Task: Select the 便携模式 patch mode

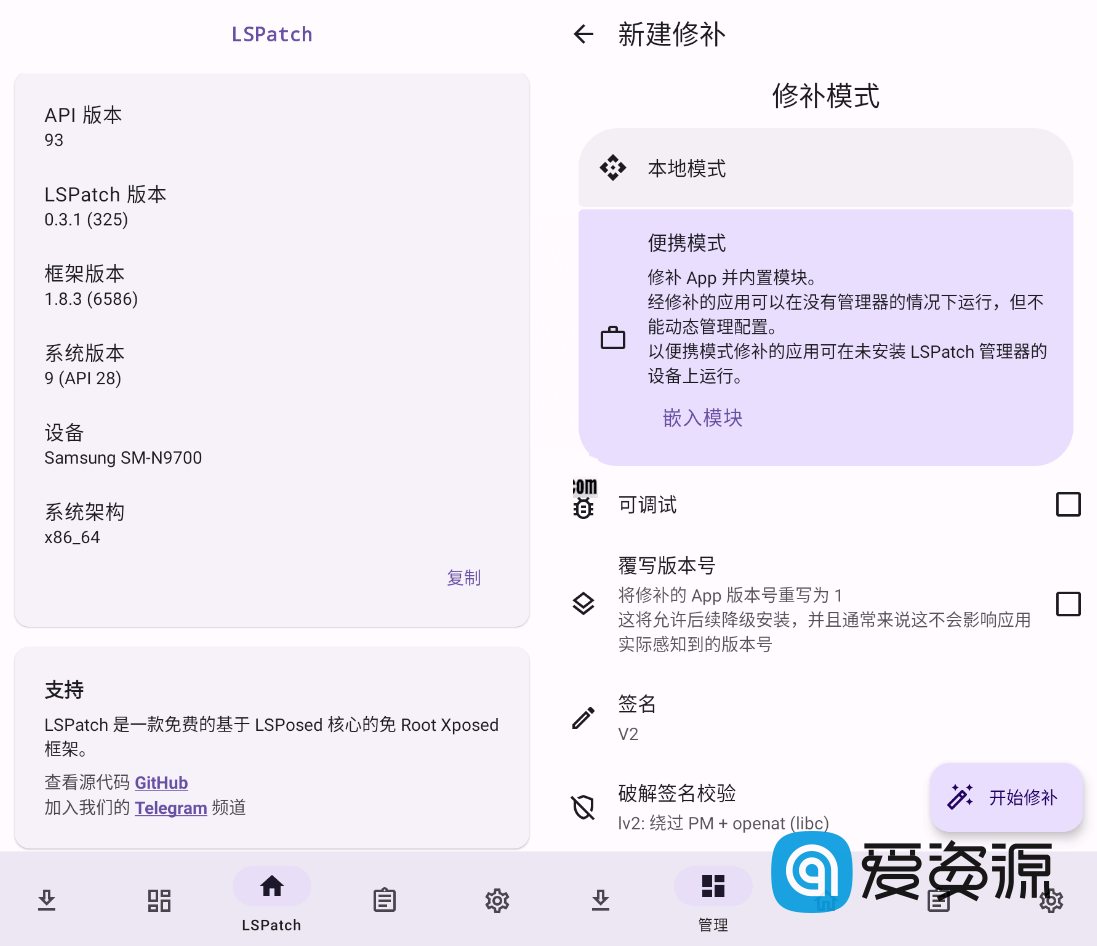Action: click(825, 335)
